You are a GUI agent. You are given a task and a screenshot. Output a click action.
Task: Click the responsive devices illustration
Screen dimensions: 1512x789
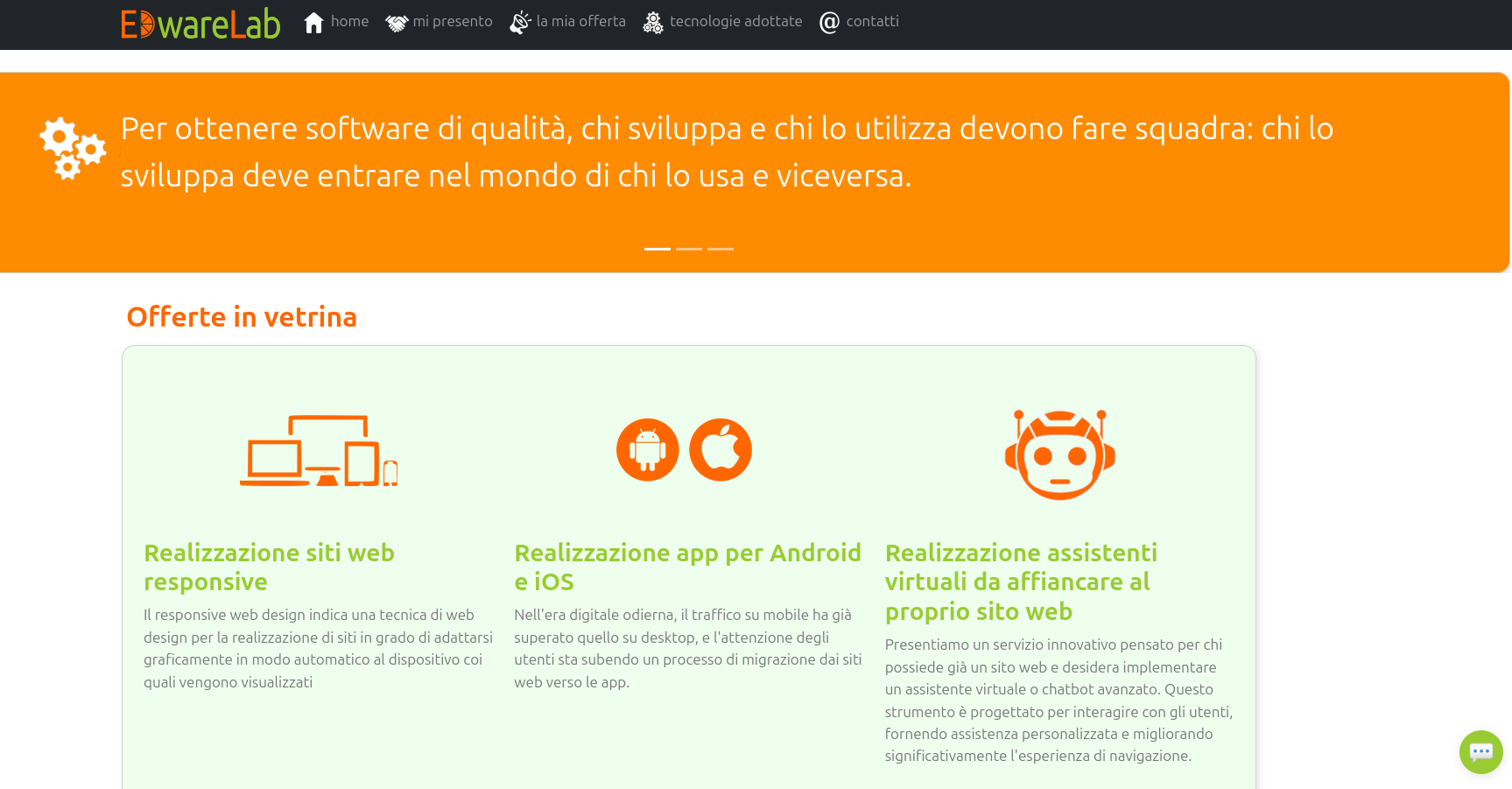[319, 451]
